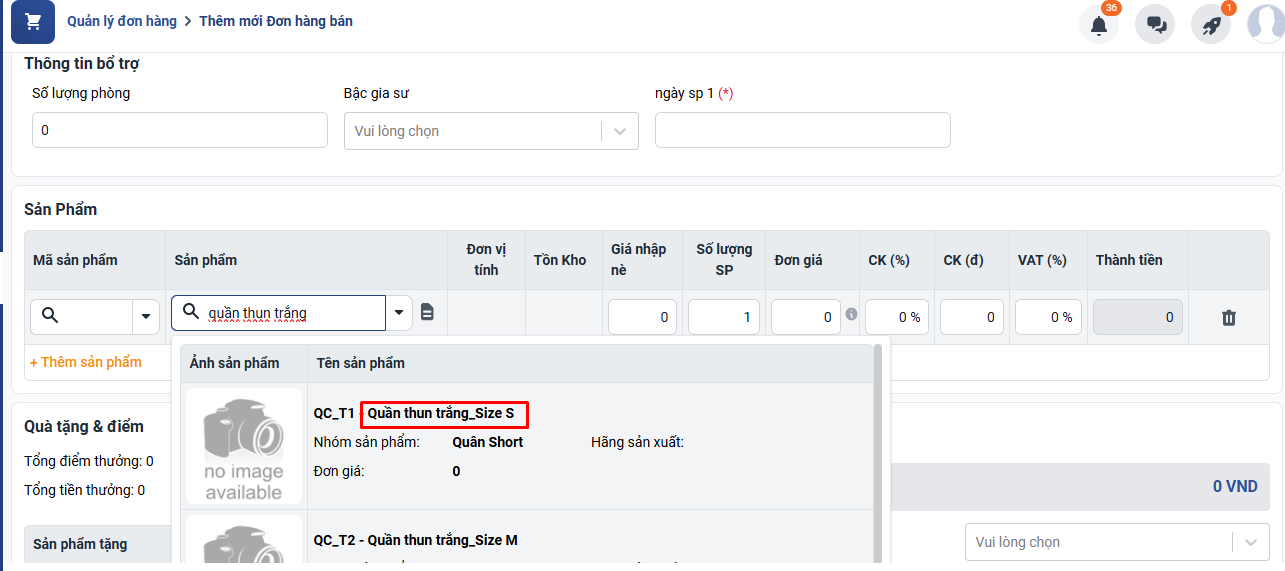Click the product list dropdown scrollbar
The width and height of the screenshot is (1285, 571).
(x=878, y=450)
